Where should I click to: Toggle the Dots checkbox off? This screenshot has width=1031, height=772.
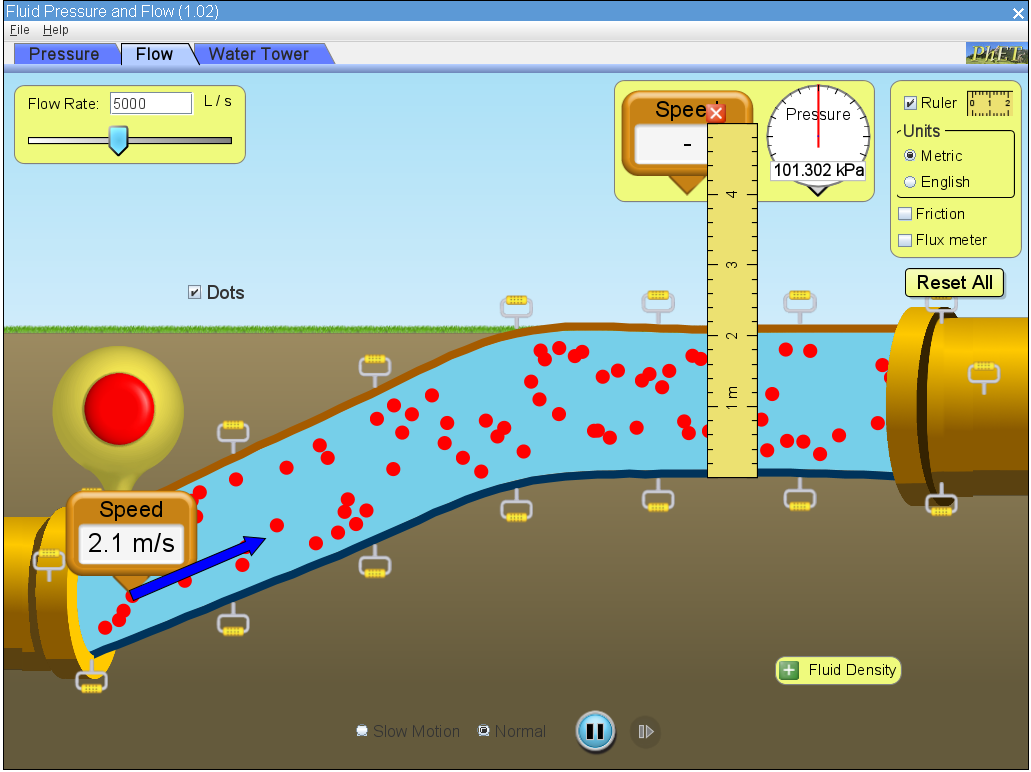pyautogui.click(x=192, y=292)
